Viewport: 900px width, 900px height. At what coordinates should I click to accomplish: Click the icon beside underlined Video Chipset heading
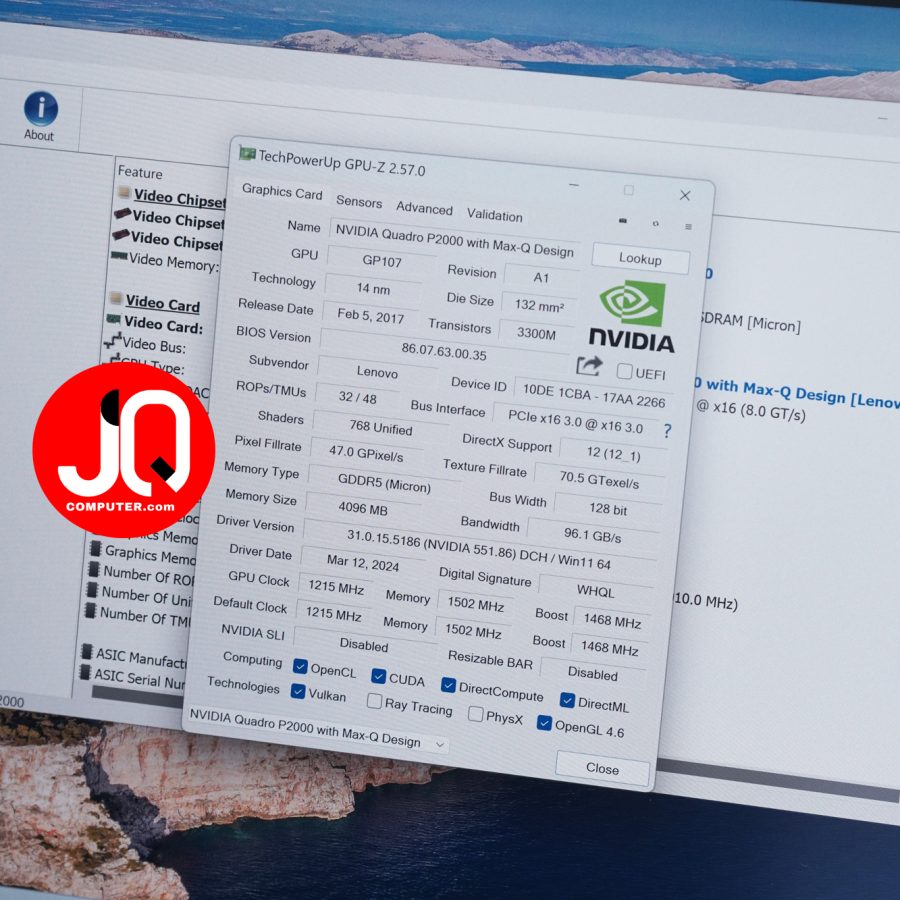point(124,192)
